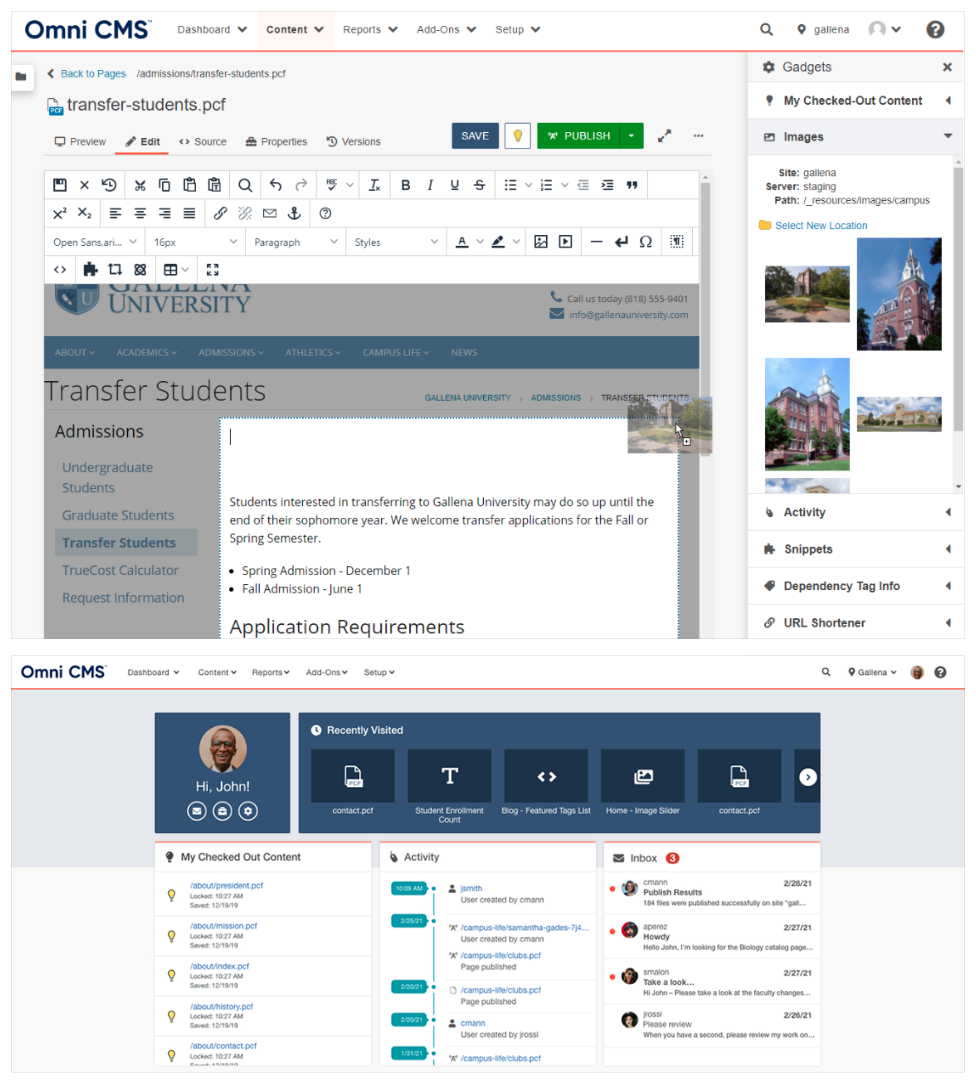976x1084 pixels.
Task: Open the contact.pcf tile in Recently Visited
Action: coord(353,782)
